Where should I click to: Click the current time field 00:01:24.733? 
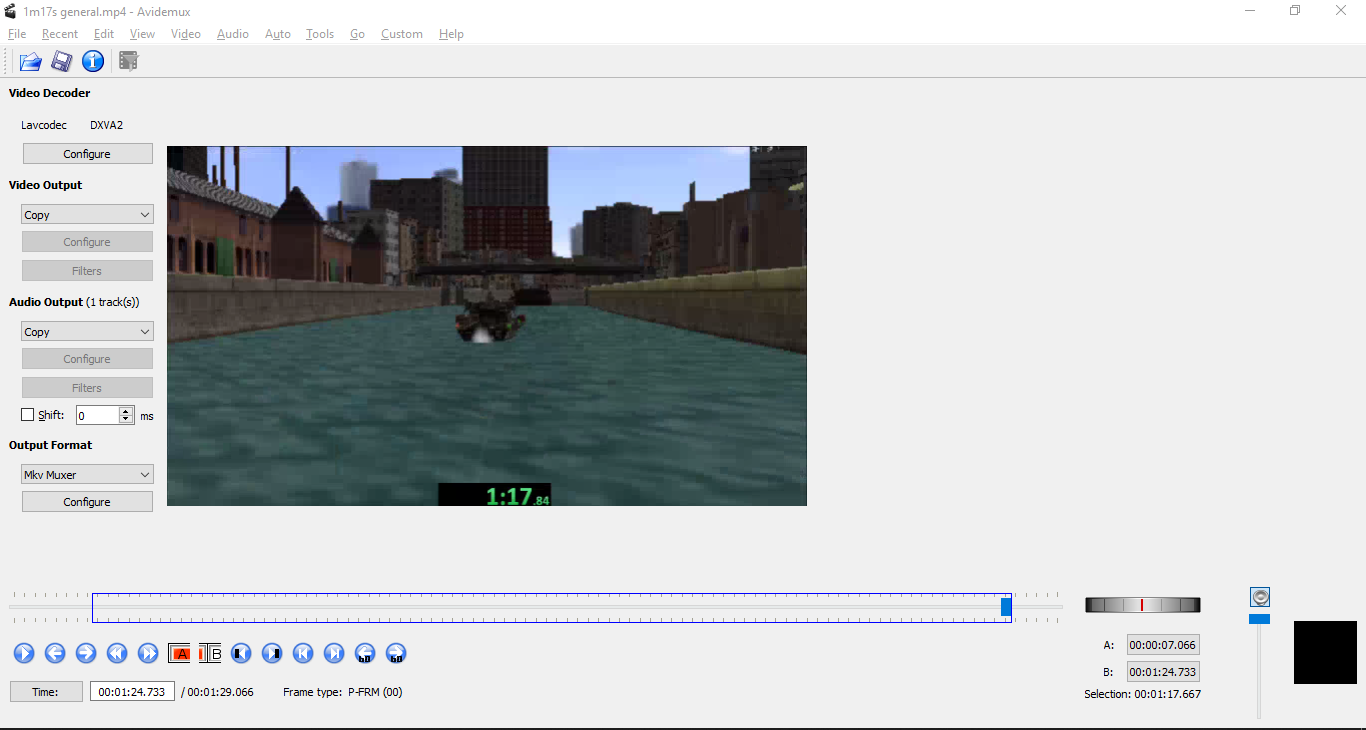(132, 692)
